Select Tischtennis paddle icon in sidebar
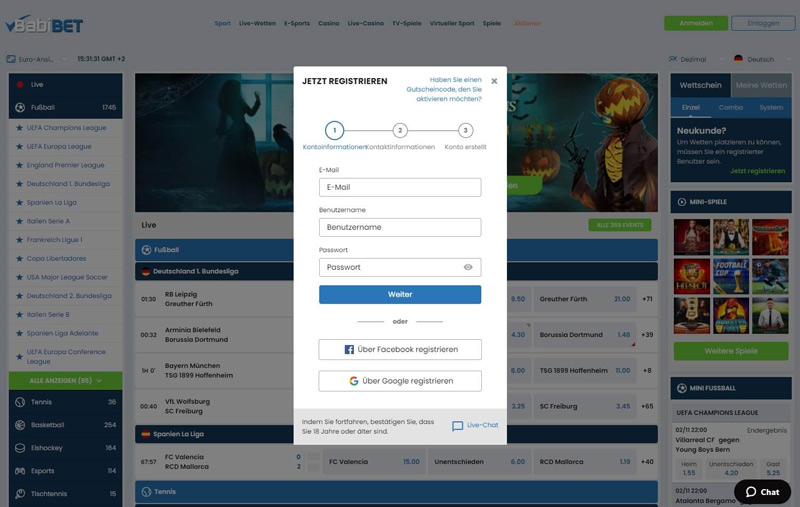 (x=20, y=494)
